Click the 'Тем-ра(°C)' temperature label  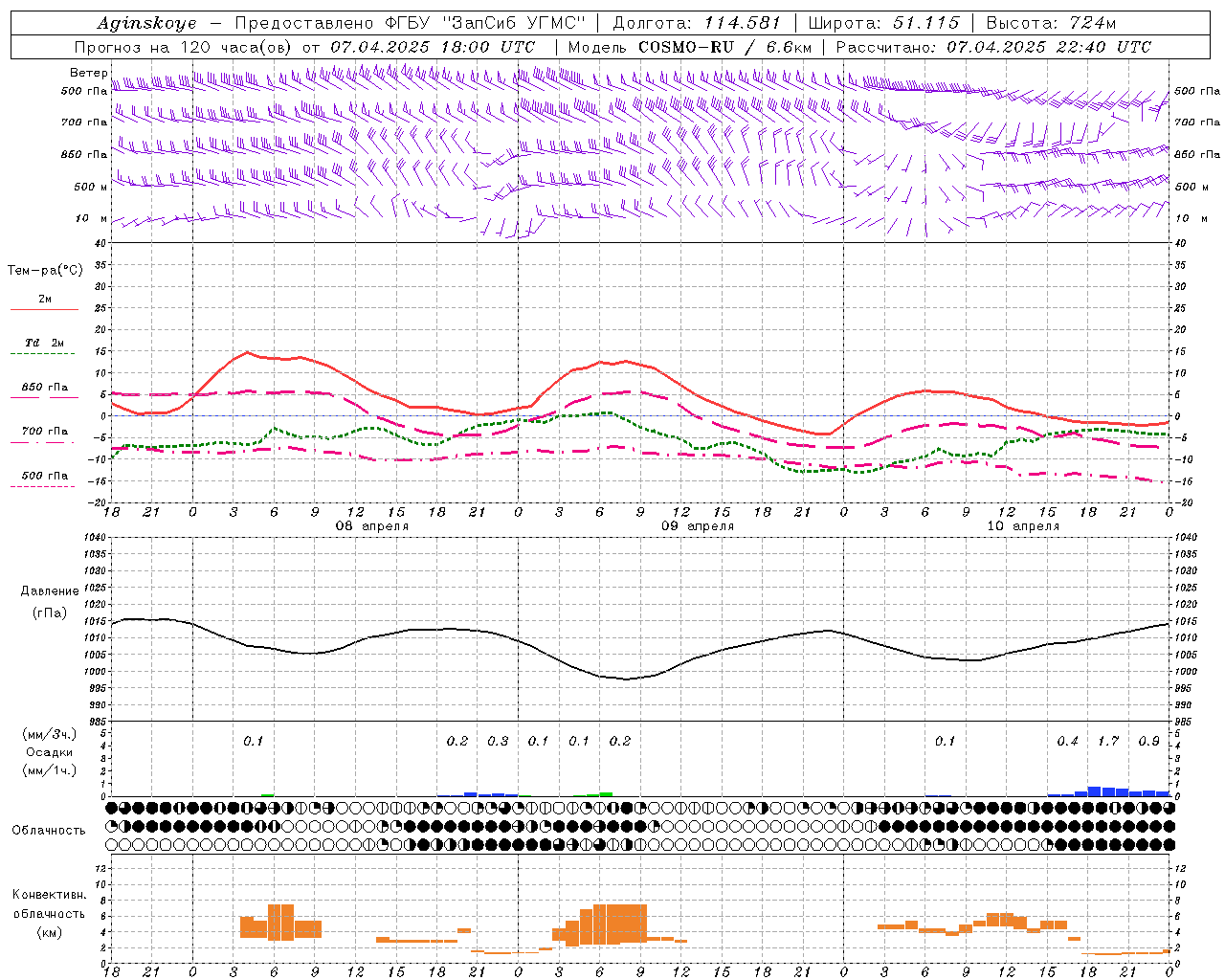(x=45, y=270)
